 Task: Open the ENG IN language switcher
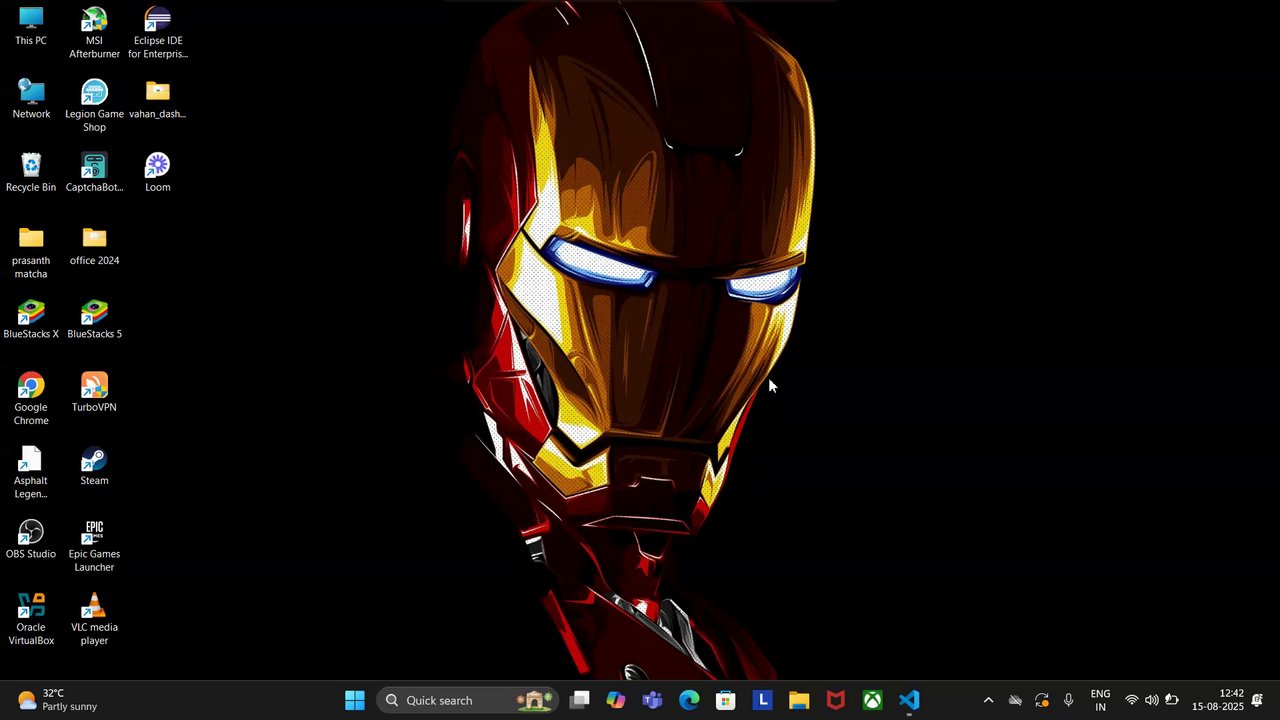(x=1100, y=700)
